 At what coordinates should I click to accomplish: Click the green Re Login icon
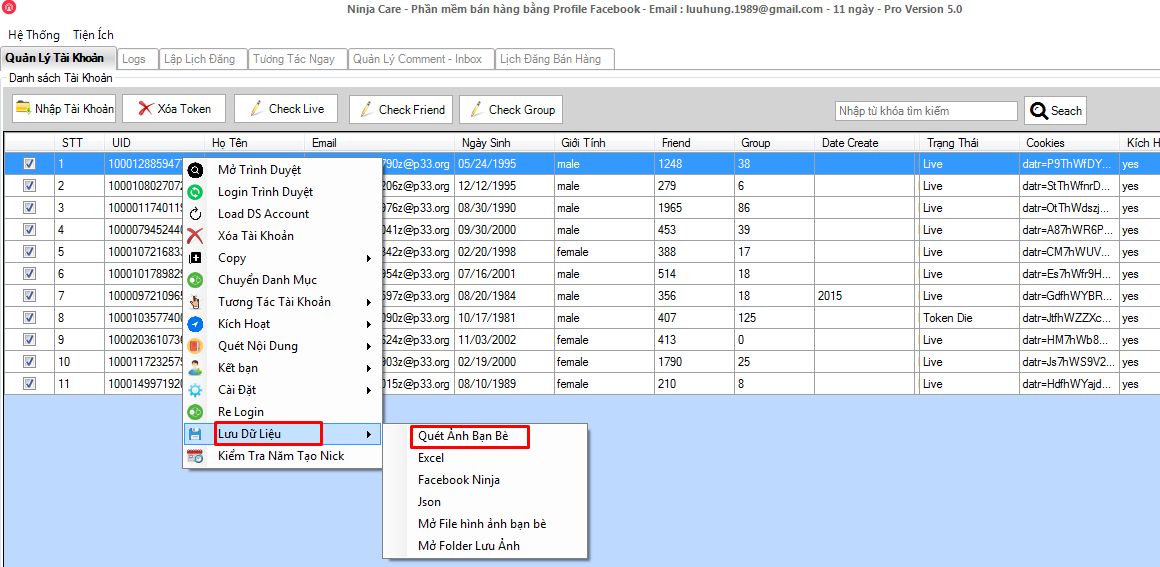(x=195, y=412)
